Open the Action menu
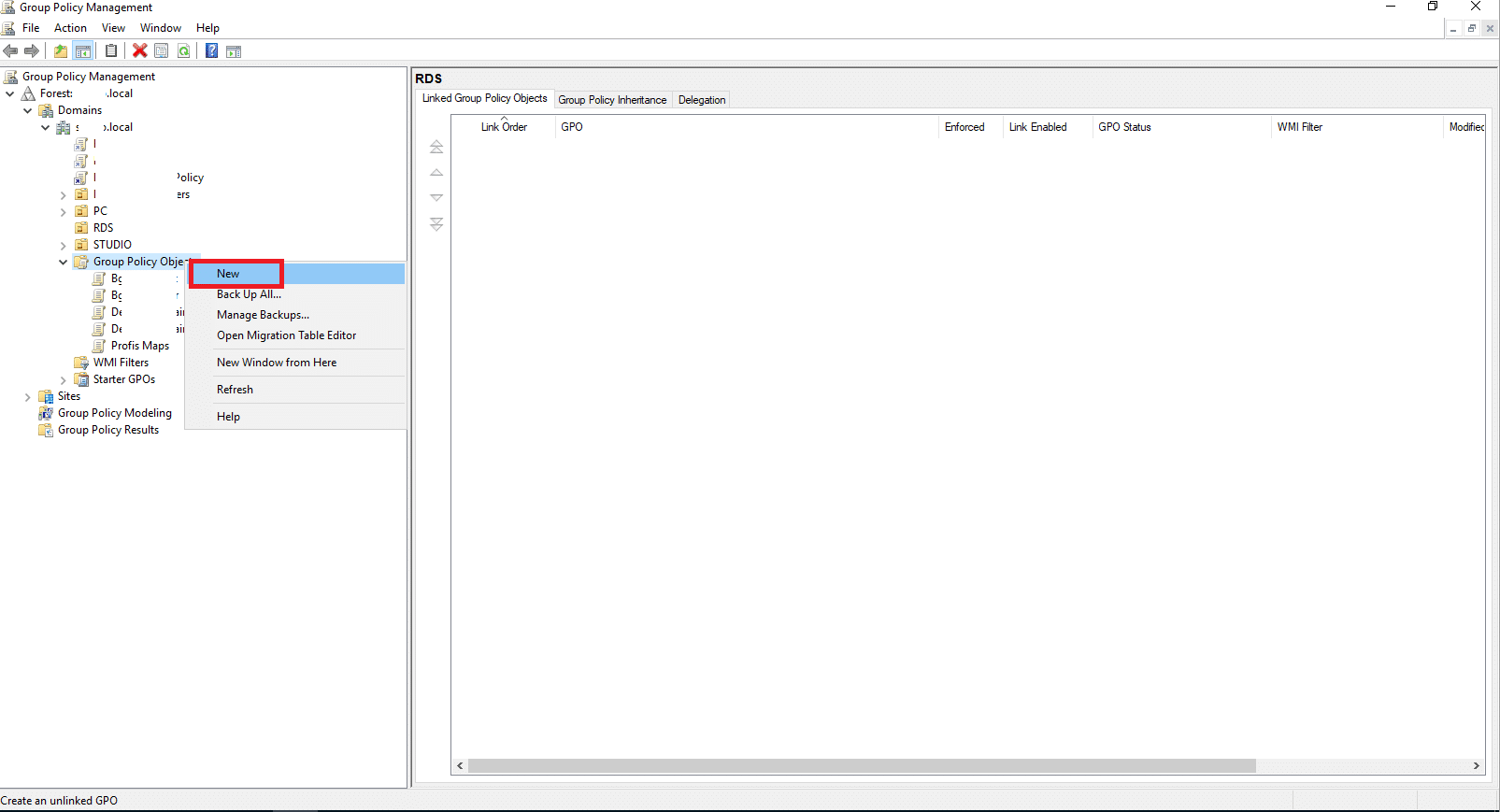1500x812 pixels. (x=70, y=28)
